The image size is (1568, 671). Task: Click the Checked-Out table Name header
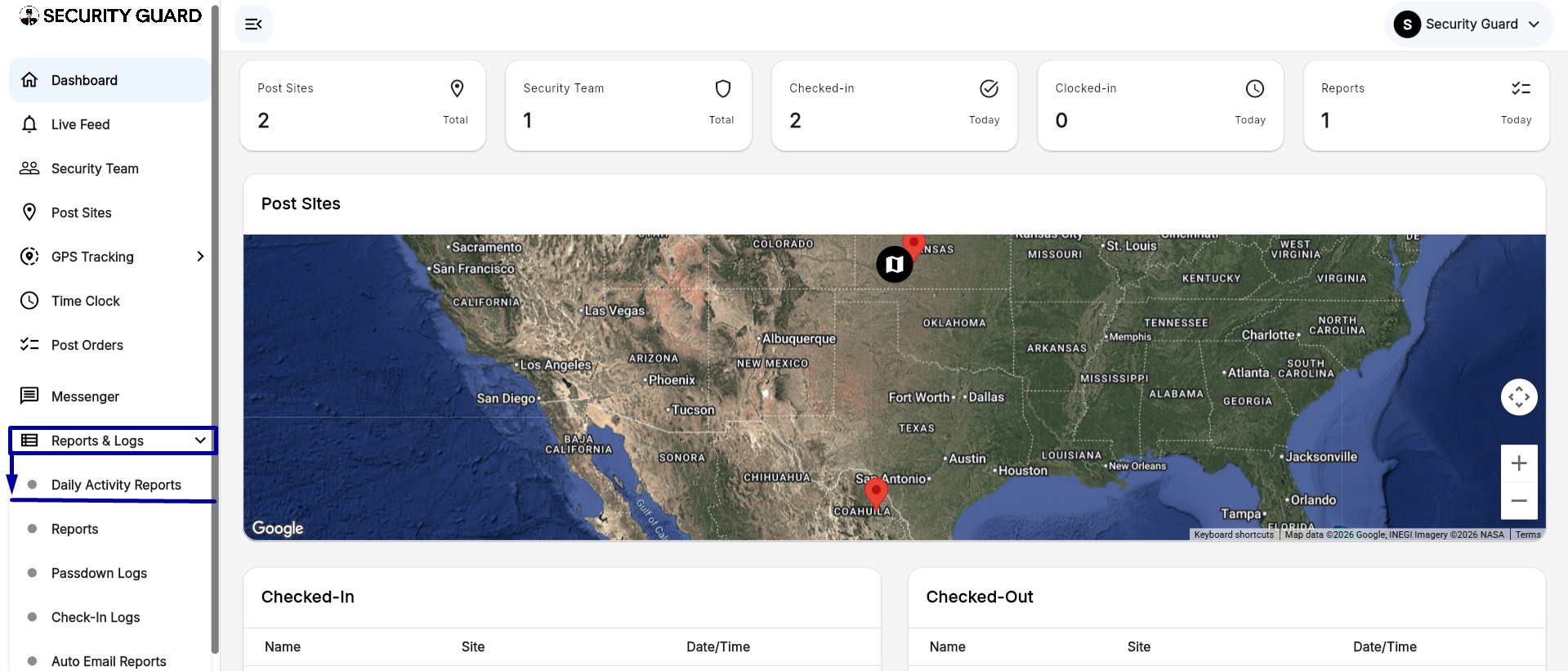947,646
